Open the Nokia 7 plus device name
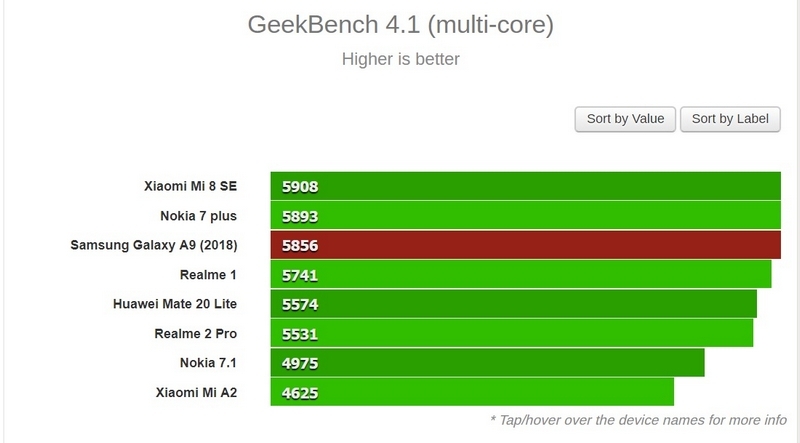The image size is (800, 443). pos(198,216)
